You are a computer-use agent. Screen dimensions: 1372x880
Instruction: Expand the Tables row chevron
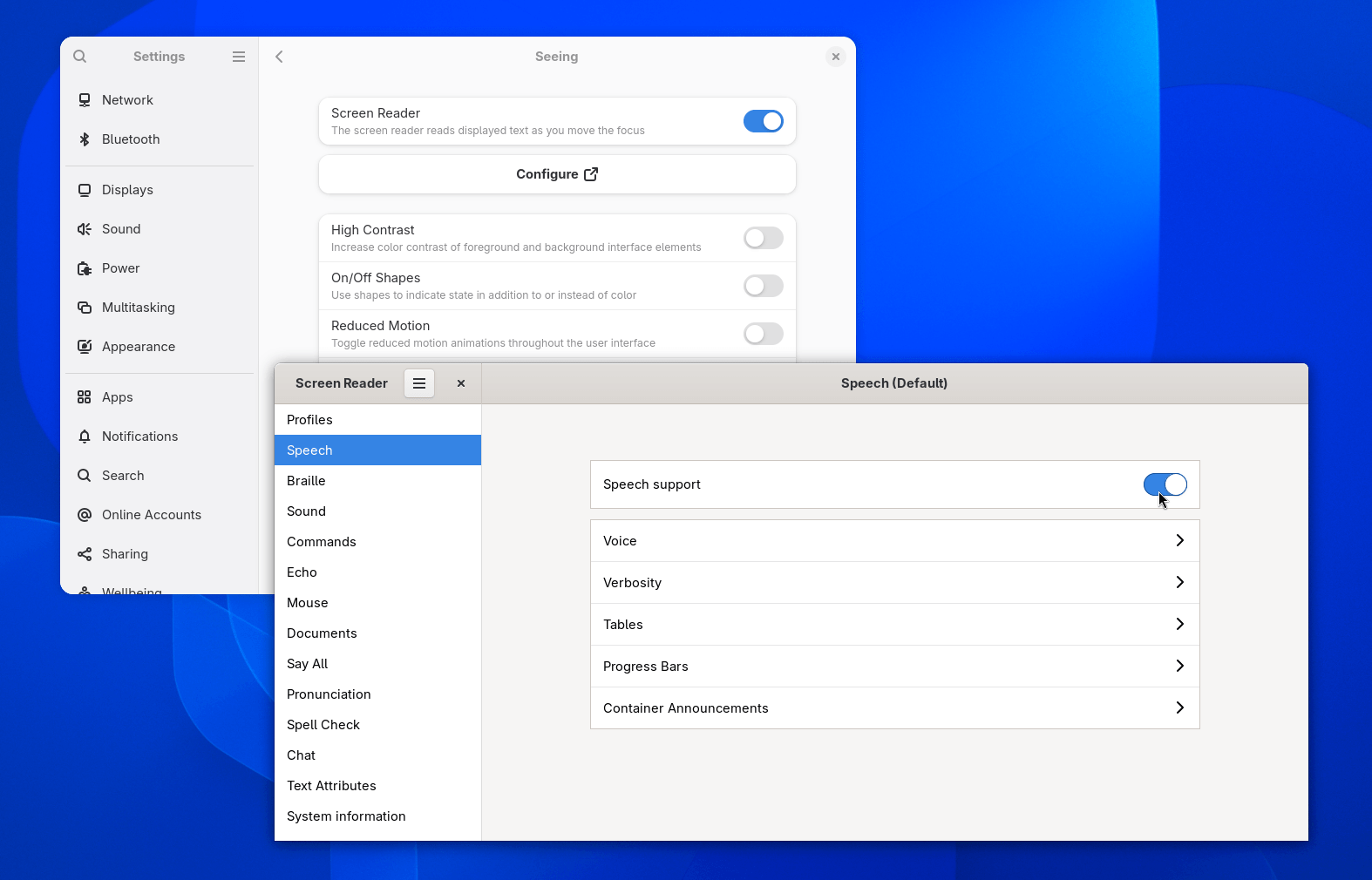1179,624
